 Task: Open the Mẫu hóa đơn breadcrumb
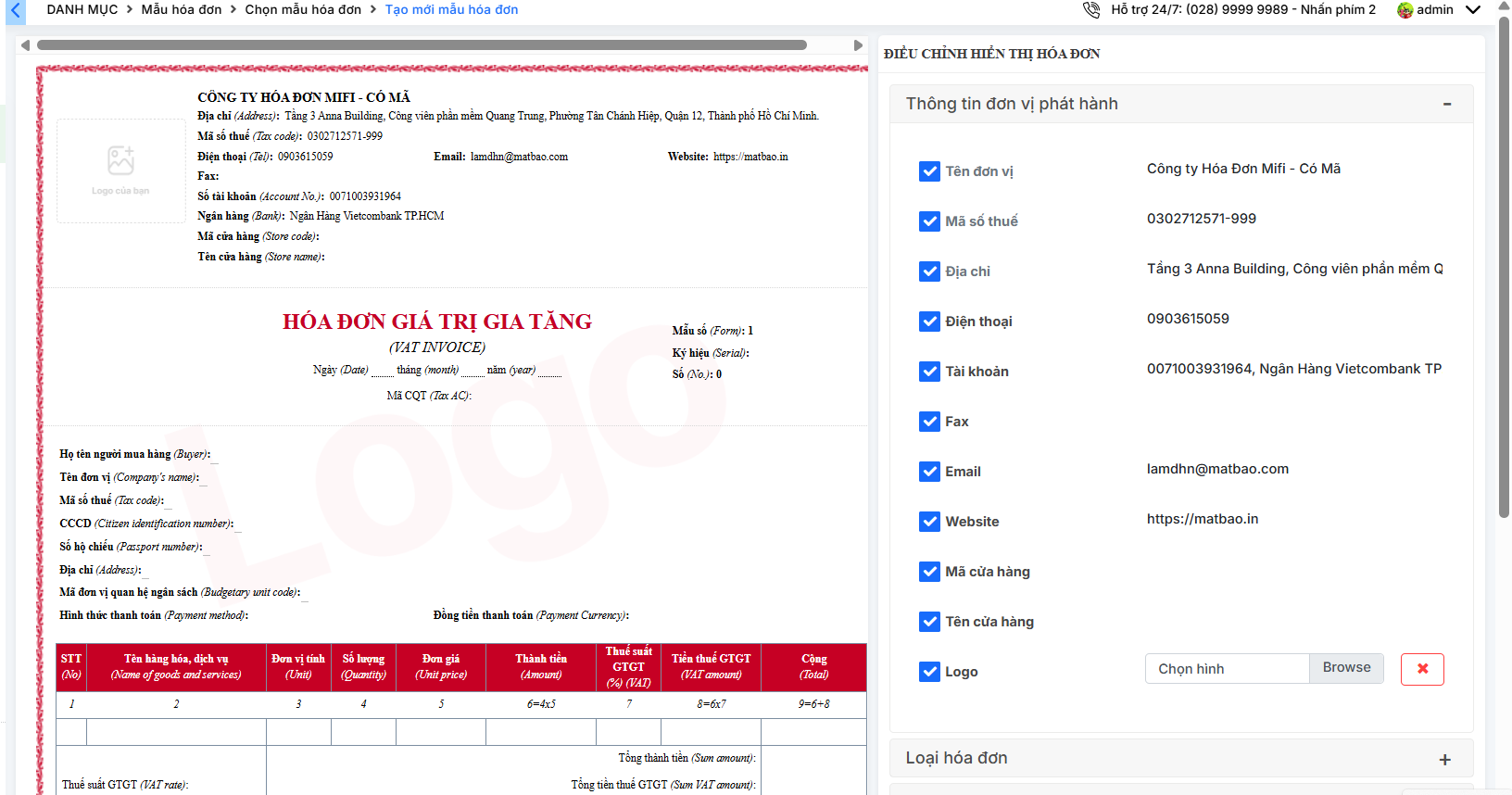coord(182,9)
